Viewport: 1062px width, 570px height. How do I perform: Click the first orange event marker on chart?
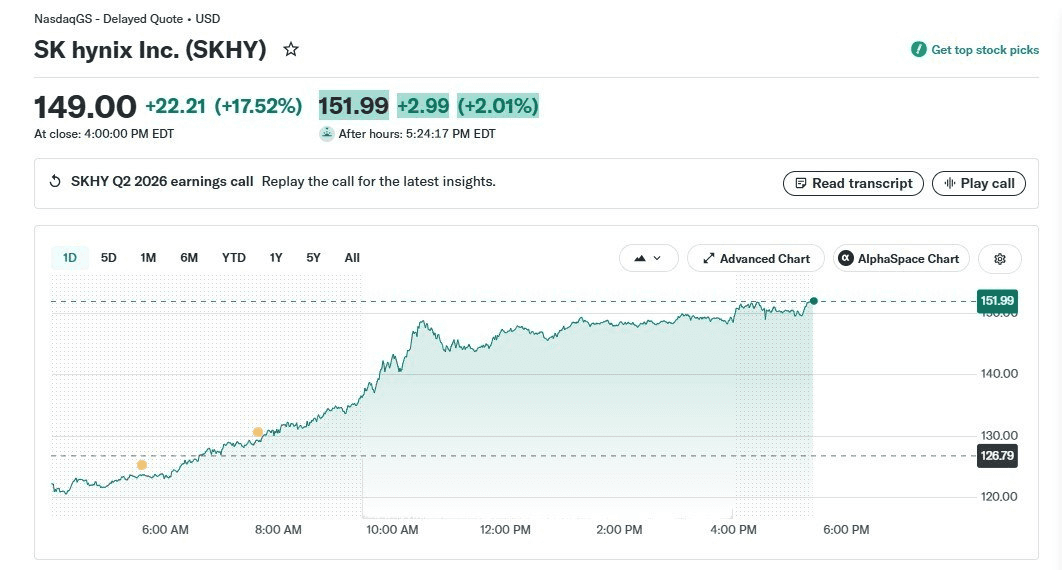pos(142,465)
